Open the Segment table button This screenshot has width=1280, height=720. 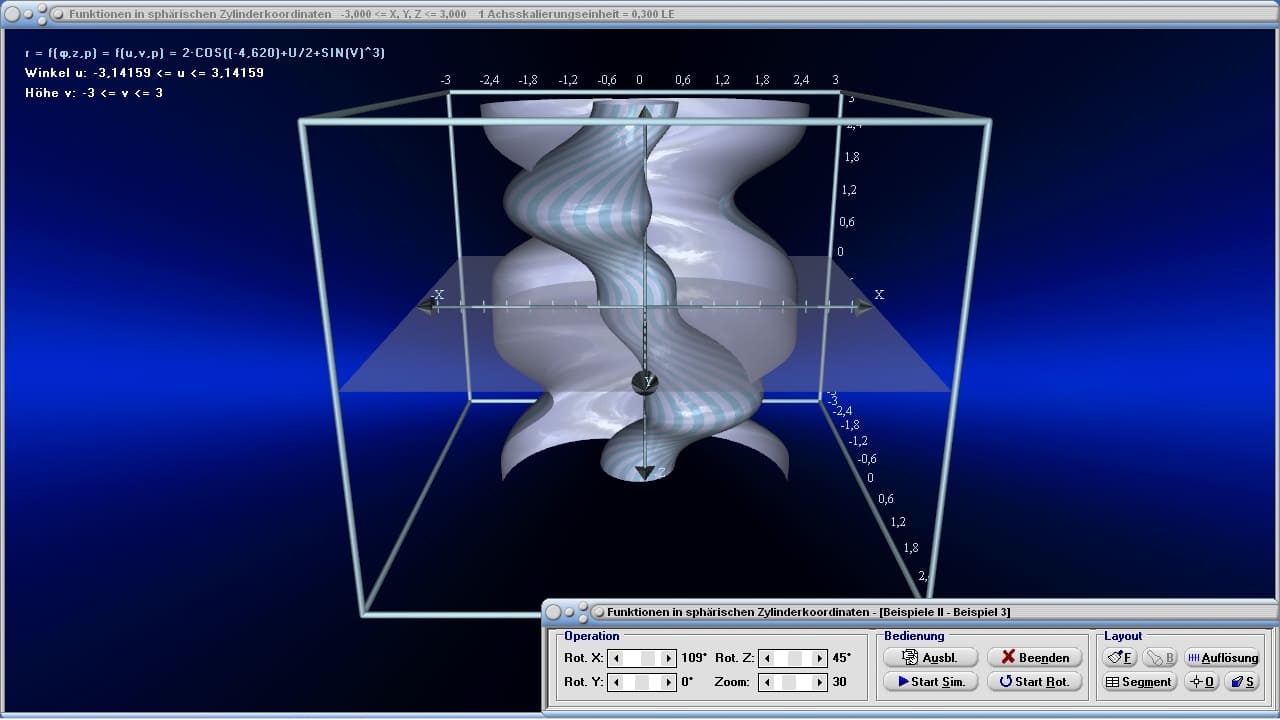1138,681
